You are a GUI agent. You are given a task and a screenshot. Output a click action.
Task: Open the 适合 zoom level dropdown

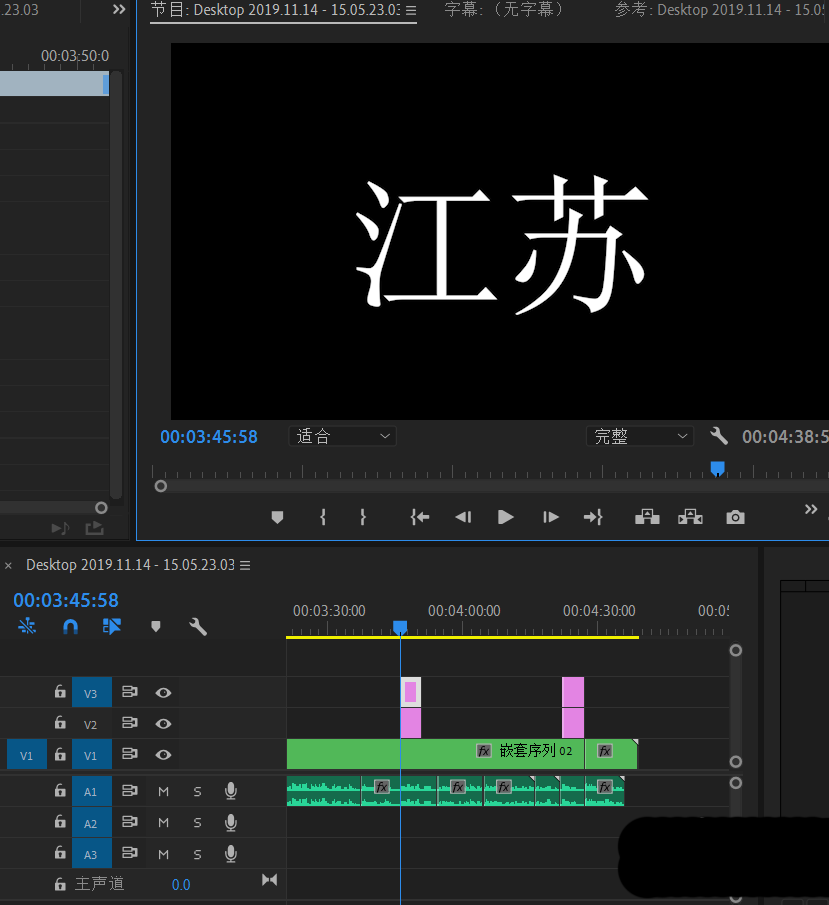click(342, 436)
